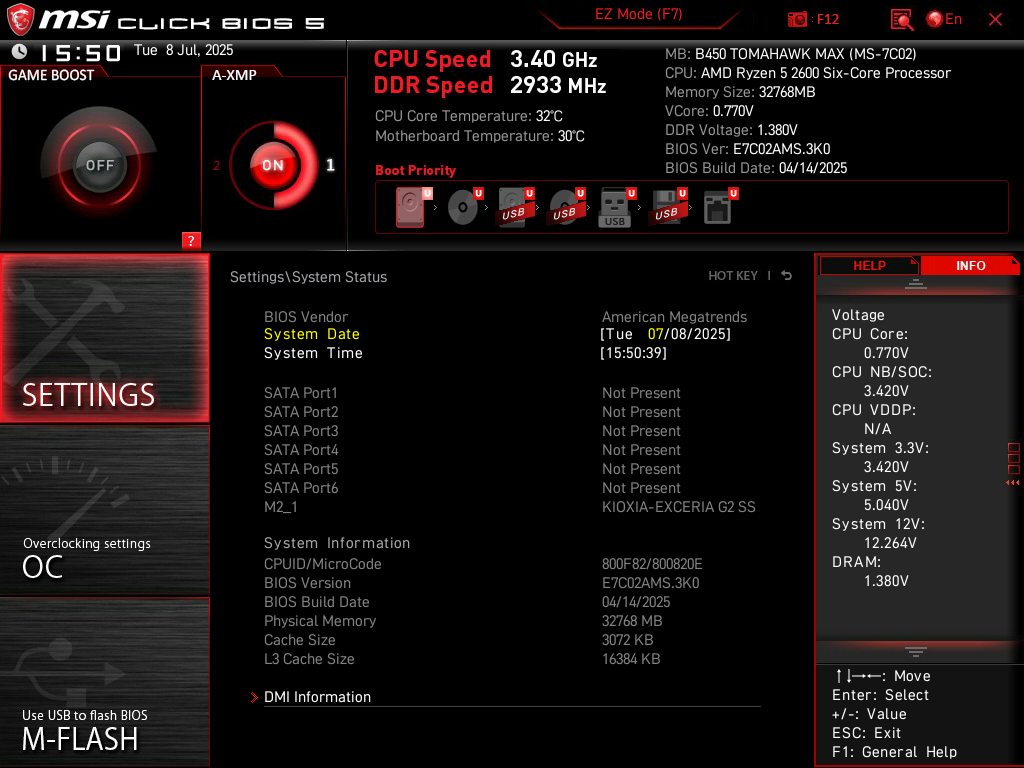Toggle the A-XMP switch currently ON
Viewport: 1024px width, 768px height.
coord(272,165)
